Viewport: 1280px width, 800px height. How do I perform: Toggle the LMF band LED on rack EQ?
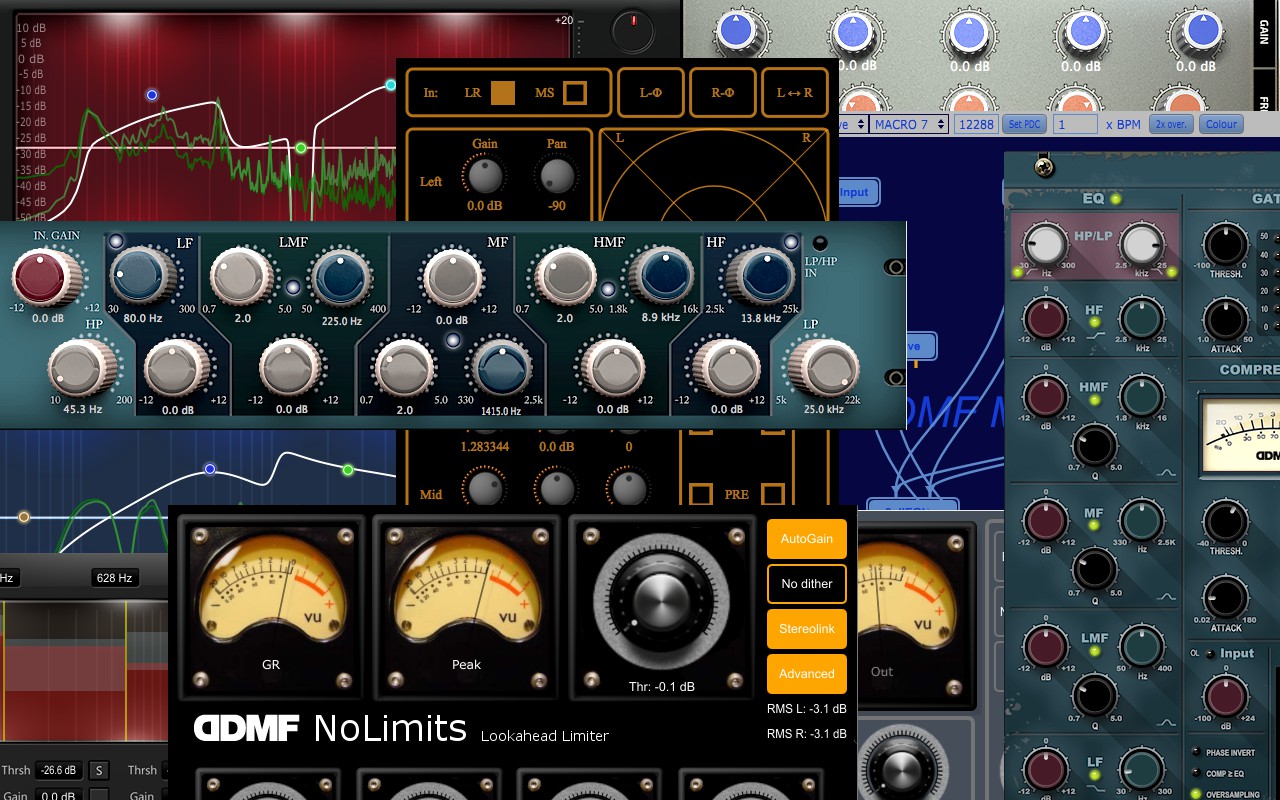pyautogui.click(x=293, y=288)
